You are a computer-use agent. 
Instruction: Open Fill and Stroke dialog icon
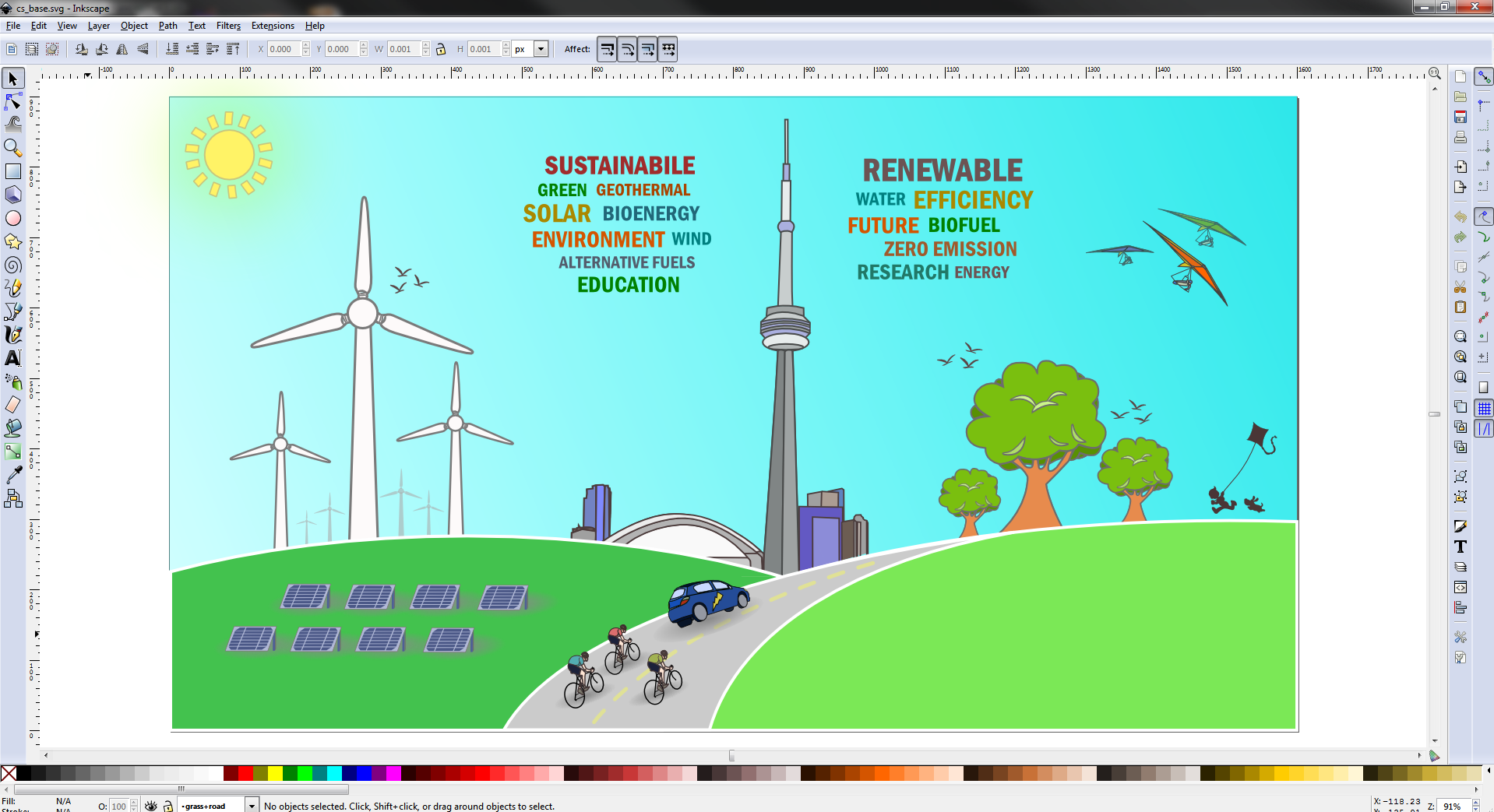(1461, 526)
